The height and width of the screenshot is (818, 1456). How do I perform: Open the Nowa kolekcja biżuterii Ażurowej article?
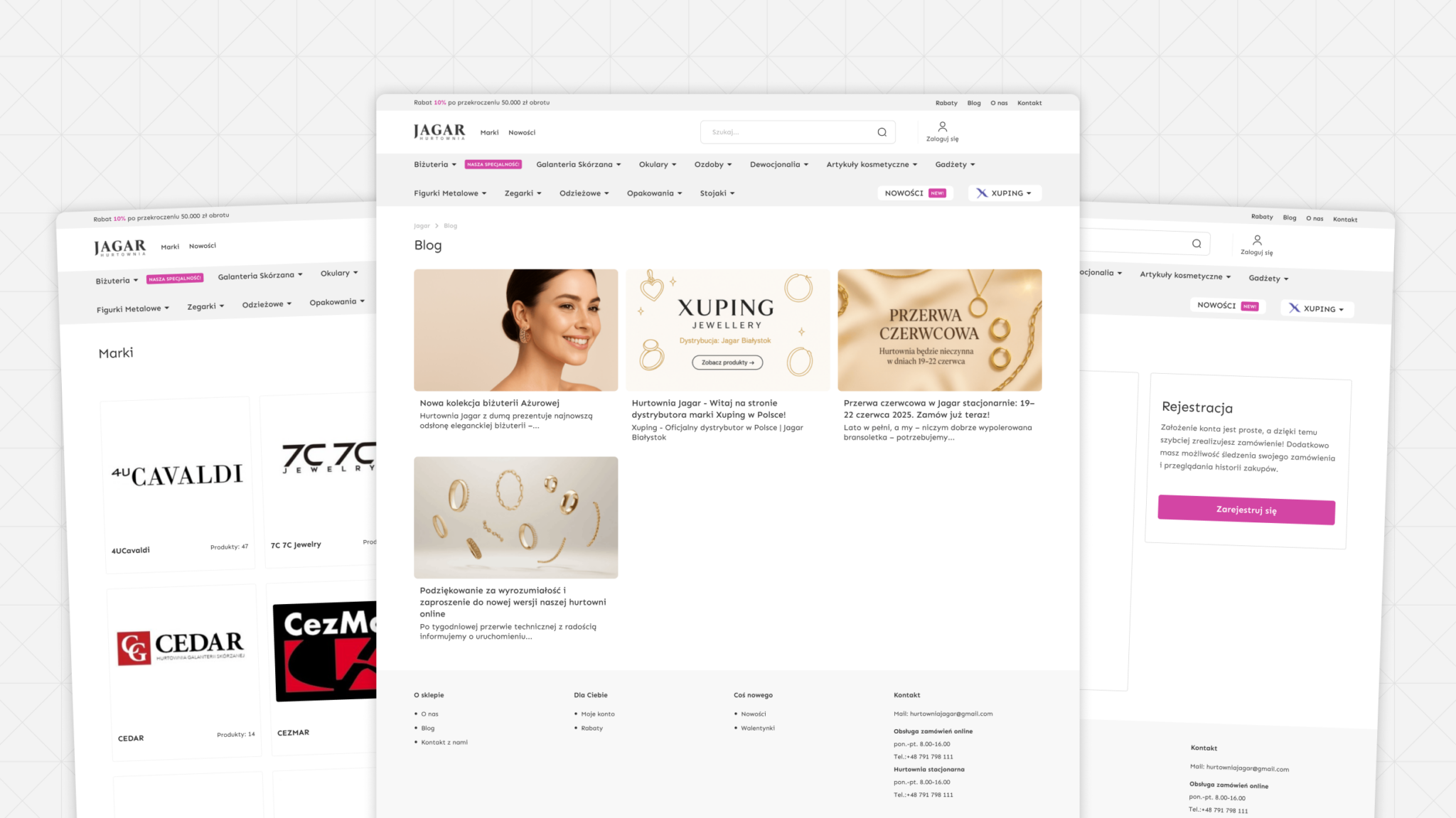[x=489, y=403]
